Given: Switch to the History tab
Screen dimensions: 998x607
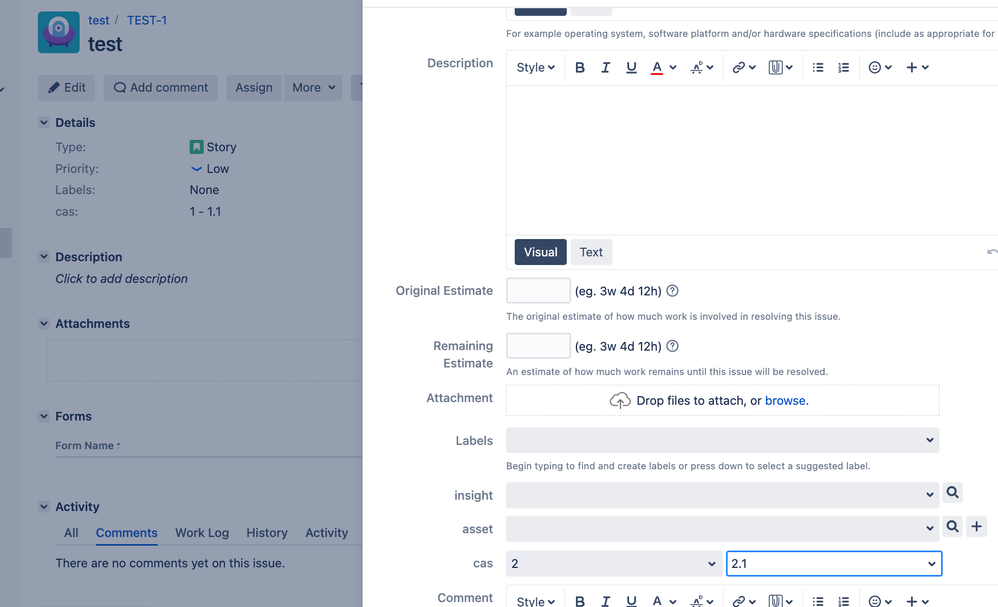Looking at the screenshot, I should point(267,533).
